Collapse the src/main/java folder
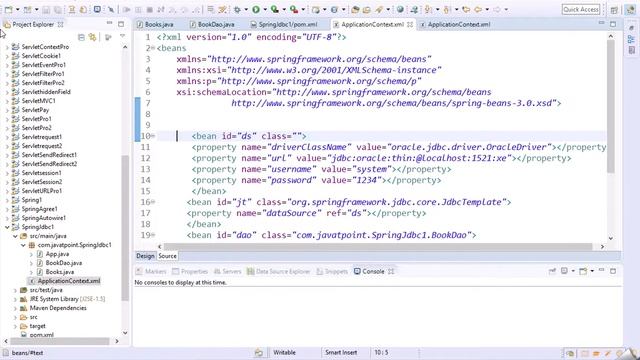This screenshot has width=640, height=360. point(15,236)
